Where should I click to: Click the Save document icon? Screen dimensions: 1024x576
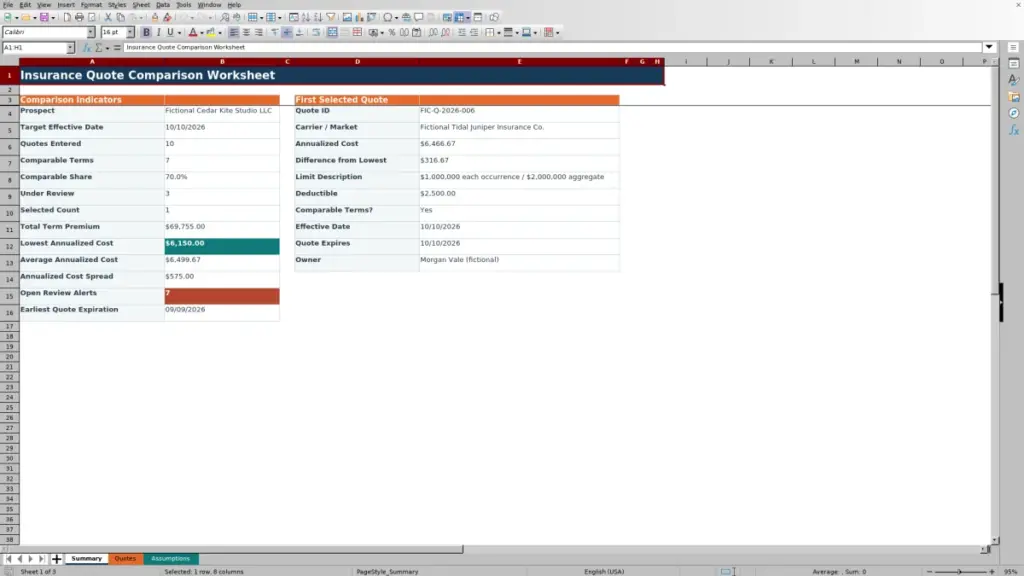tap(44, 17)
